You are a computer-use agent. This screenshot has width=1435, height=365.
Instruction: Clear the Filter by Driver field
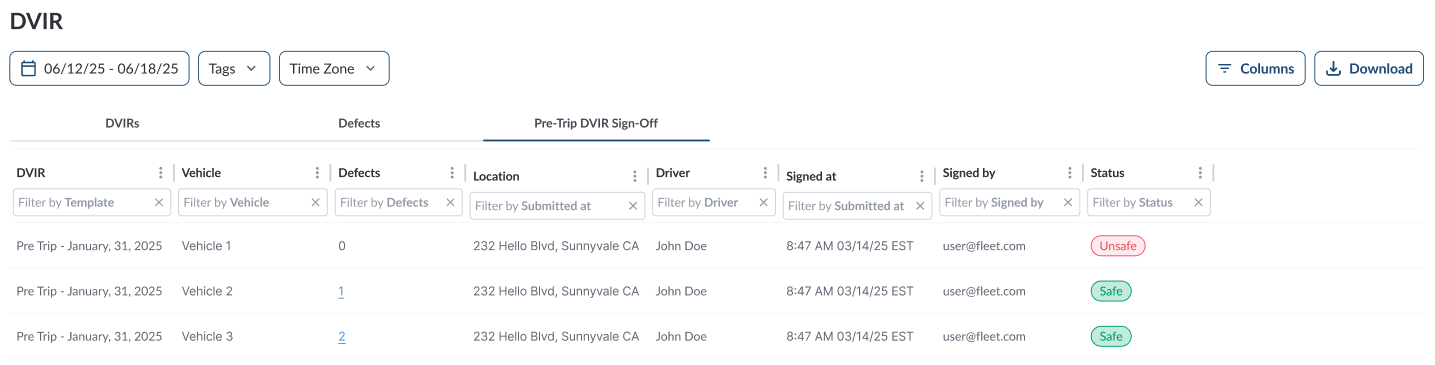[764, 202]
